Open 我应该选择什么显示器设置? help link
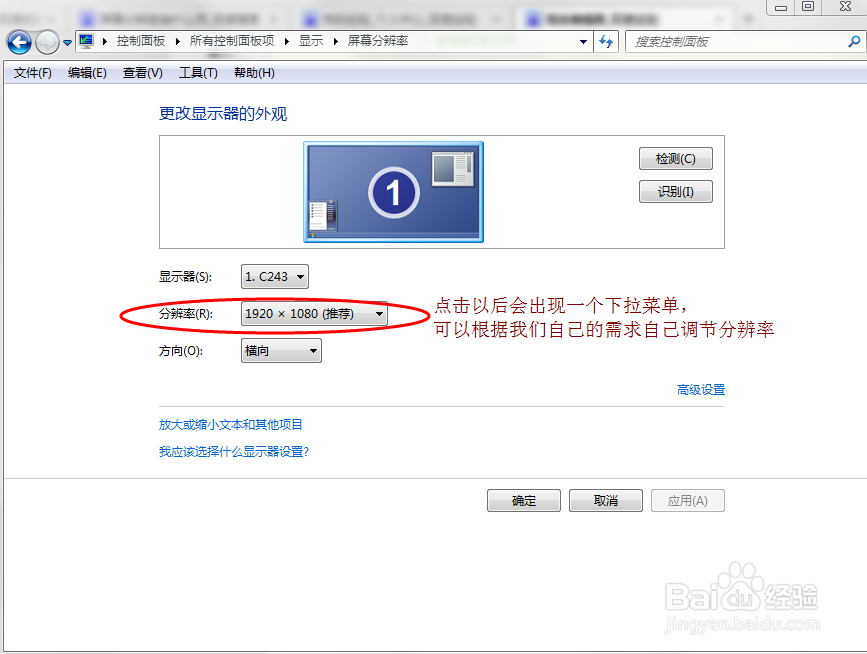Image resolution: width=867 pixels, height=654 pixels. (234, 452)
